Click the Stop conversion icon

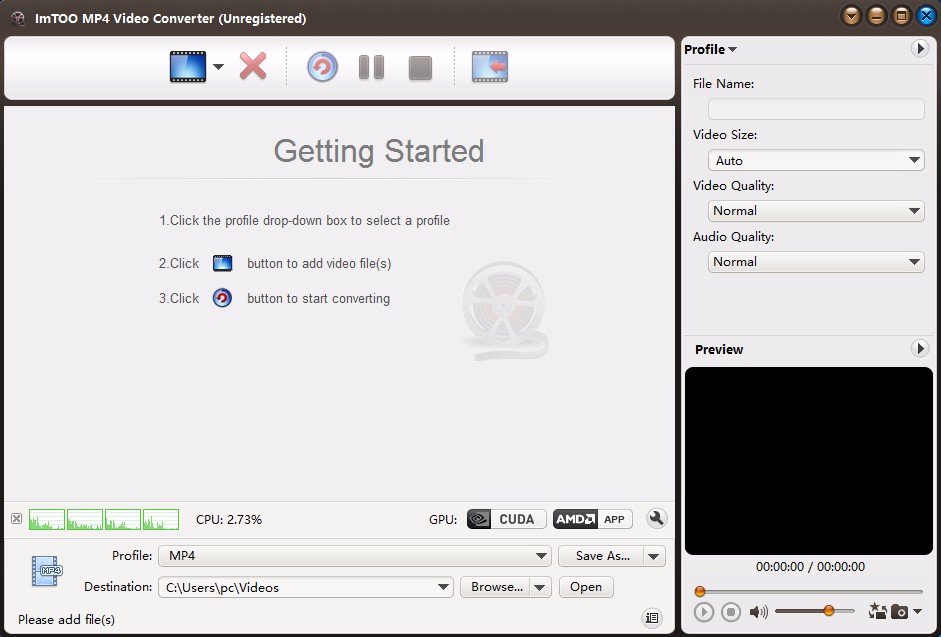coord(419,66)
